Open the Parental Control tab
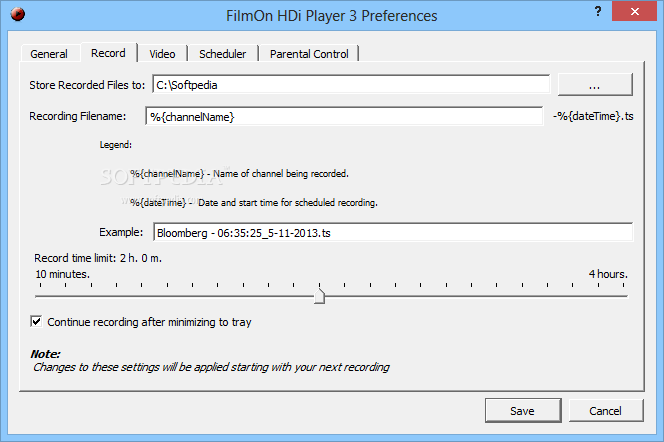Image resolution: width=664 pixels, height=442 pixels. [x=309, y=54]
